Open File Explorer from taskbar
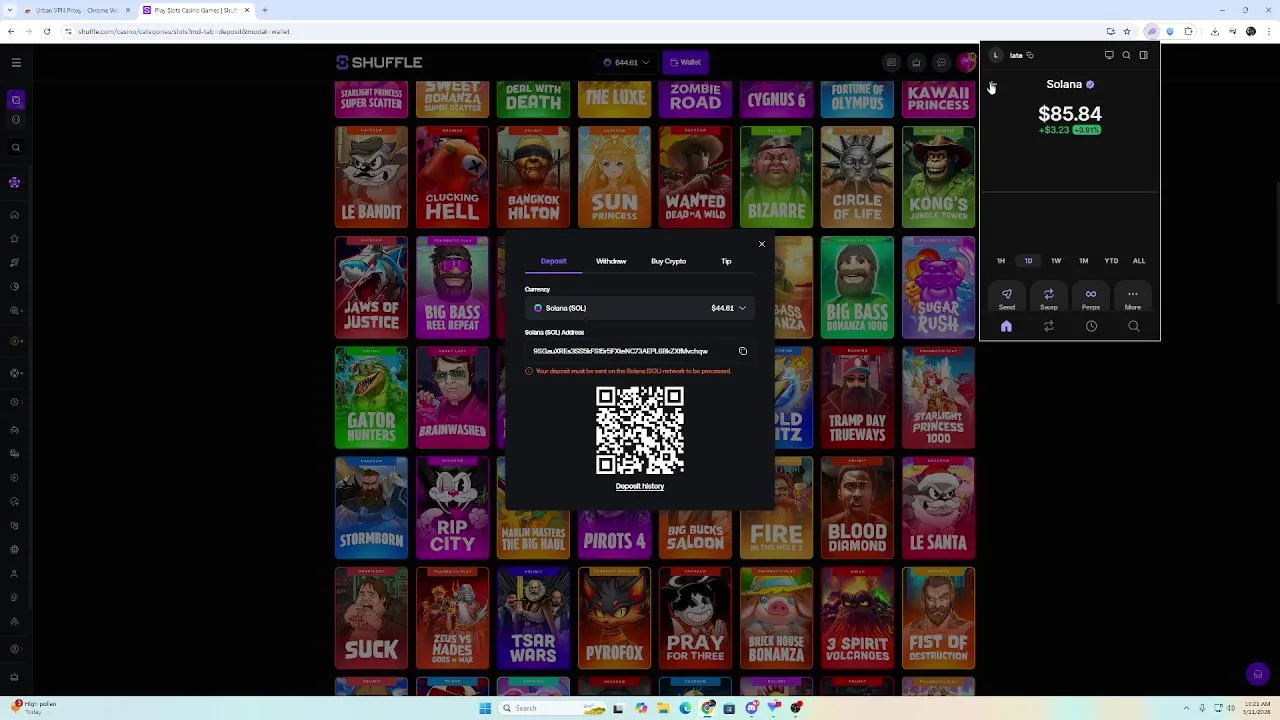The height and width of the screenshot is (720, 1280). 663,708
